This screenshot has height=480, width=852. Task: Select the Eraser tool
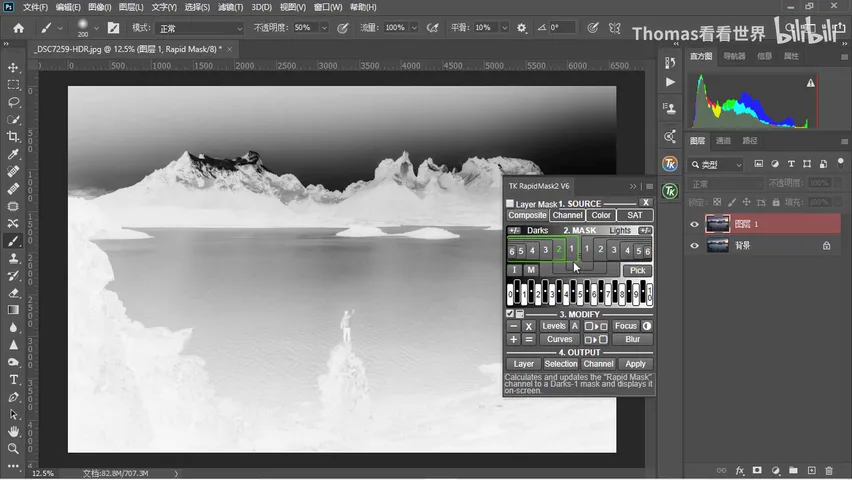point(14,293)
